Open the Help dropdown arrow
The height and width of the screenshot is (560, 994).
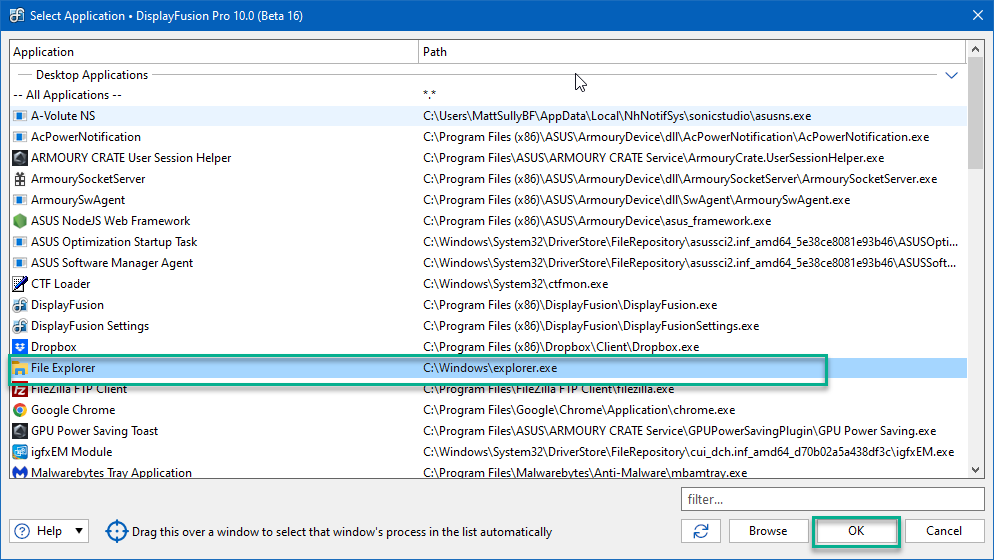coord(79,531)
